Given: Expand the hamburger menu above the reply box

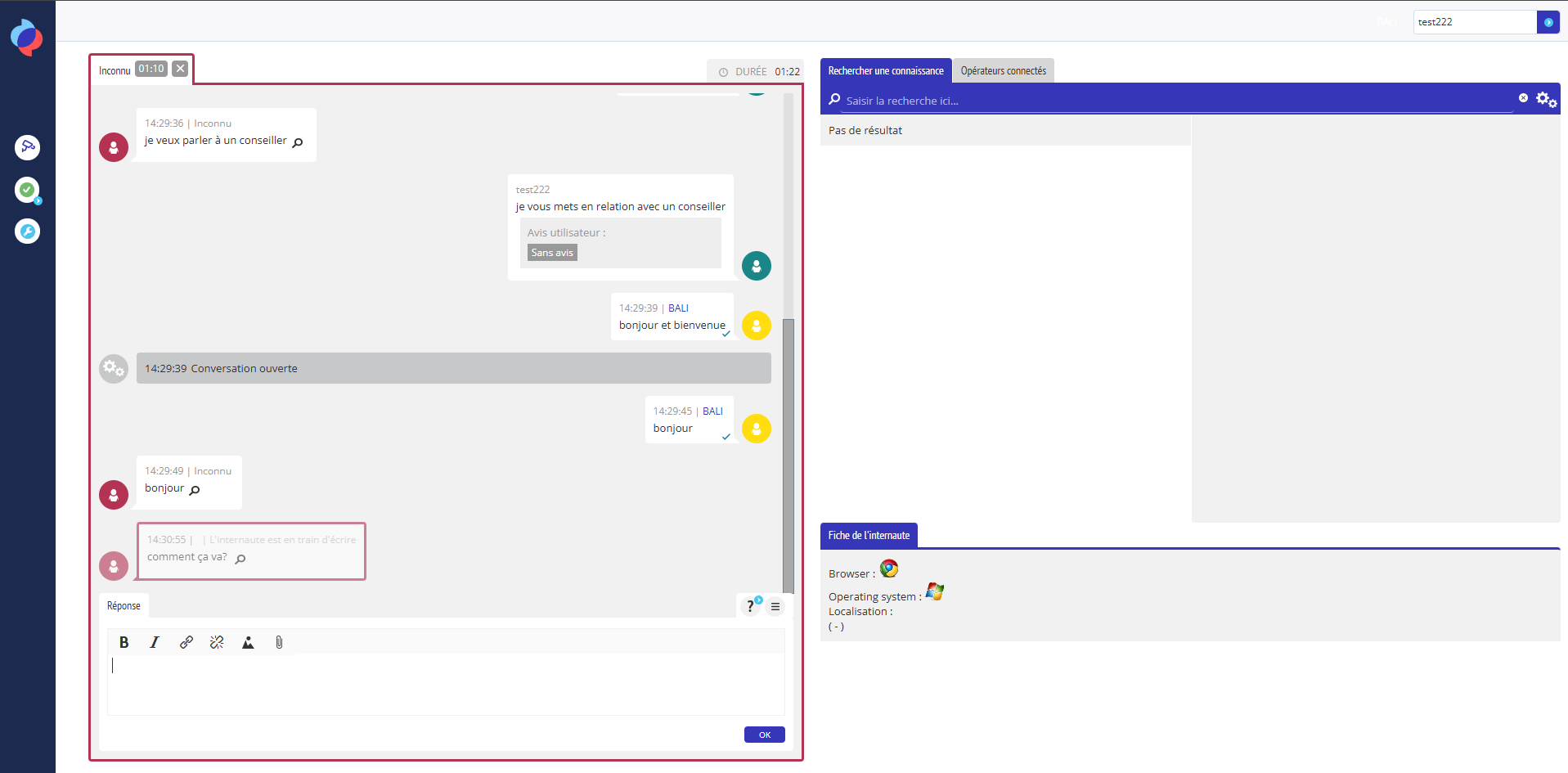Looking at the screenshot, I should click(x=775, y=606).
